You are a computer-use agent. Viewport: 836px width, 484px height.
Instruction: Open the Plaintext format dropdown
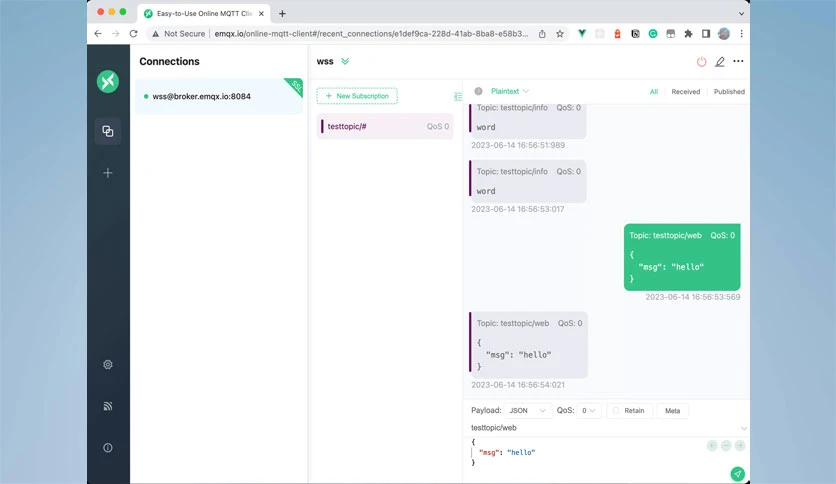[510, 91]
